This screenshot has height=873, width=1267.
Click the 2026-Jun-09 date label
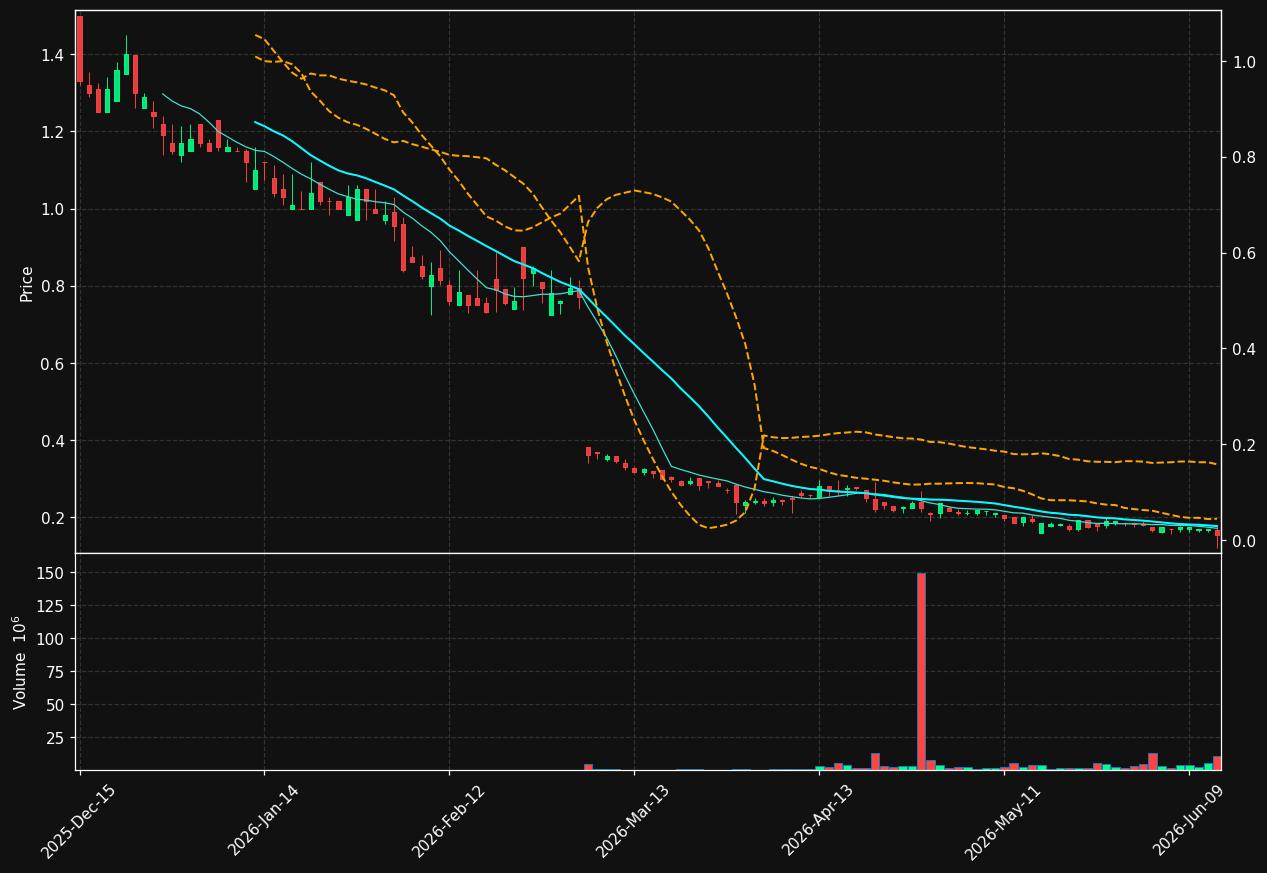tap(1188, 821)
